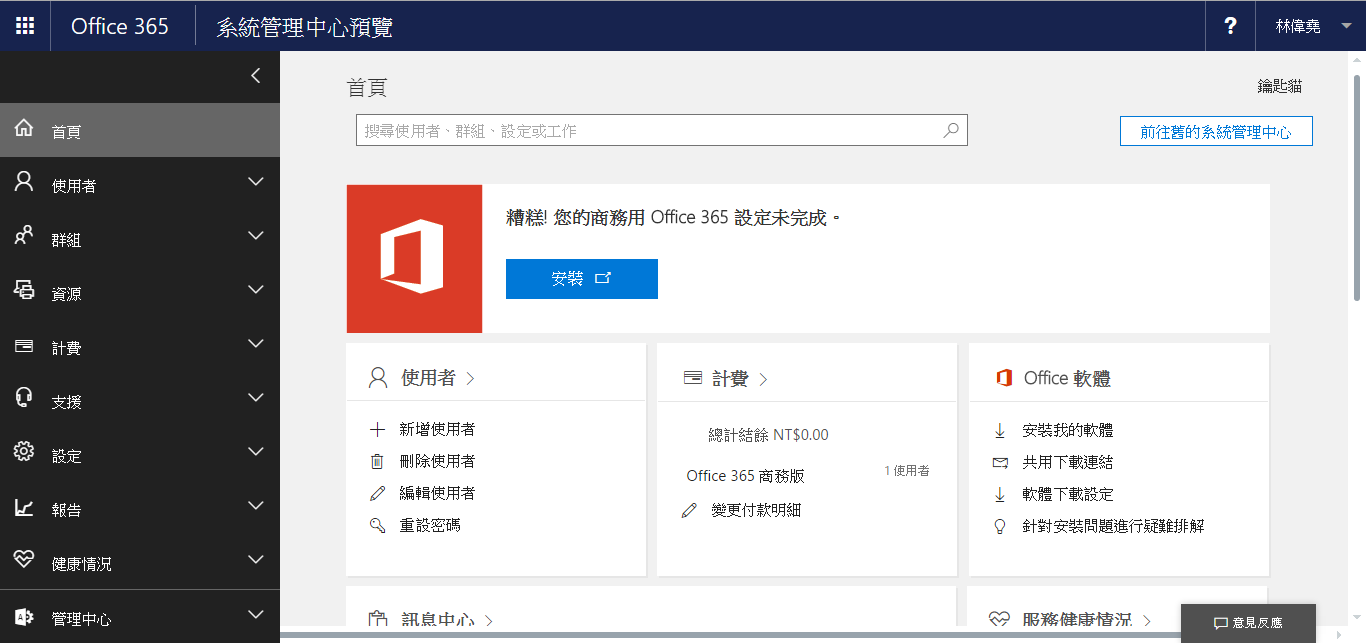This screenshot has width=1366, height=643.
Task: Click the envelope icon for 共用下載連結
Action: click(x=999, y=463)
